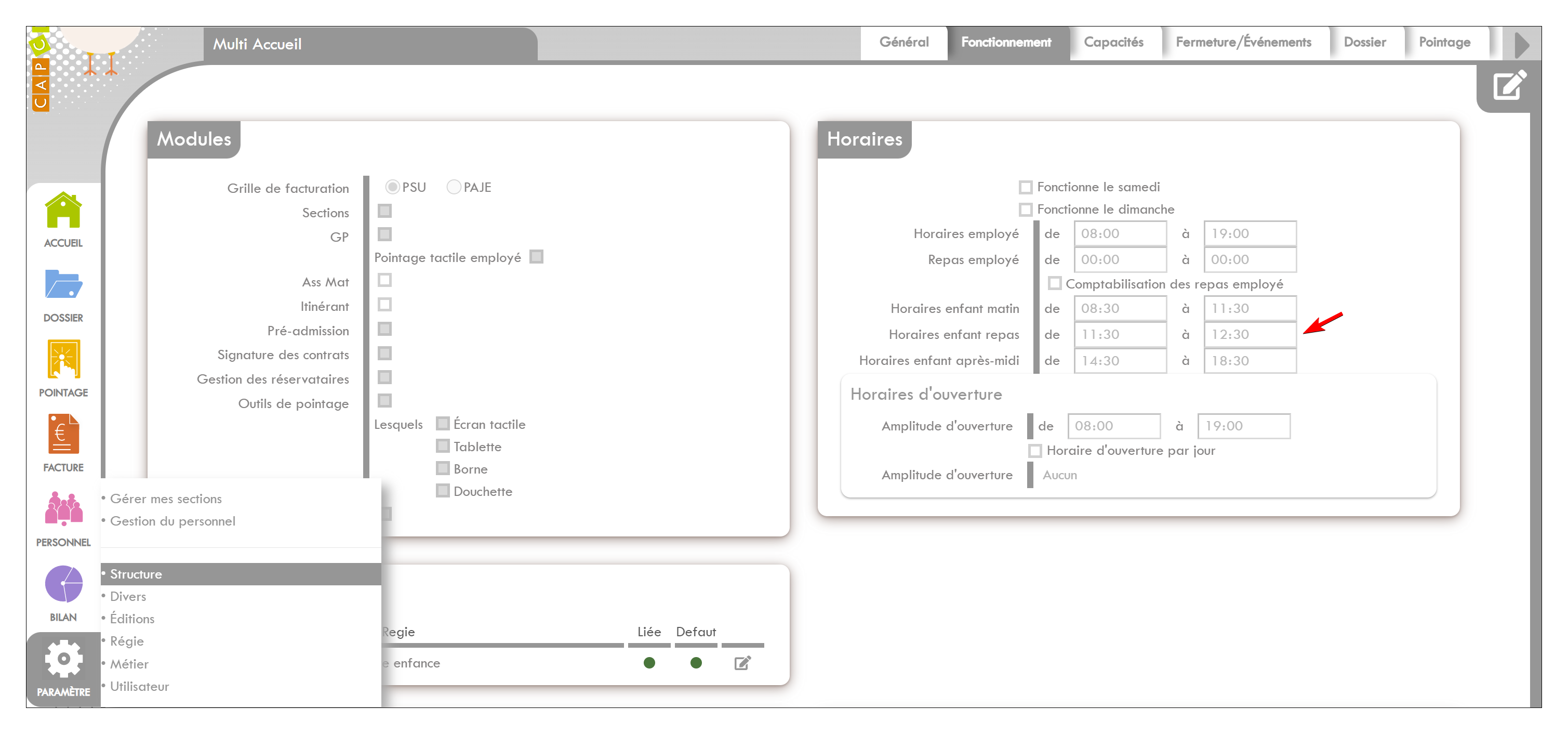Switch to the Général tab

[x=903, y=42]
